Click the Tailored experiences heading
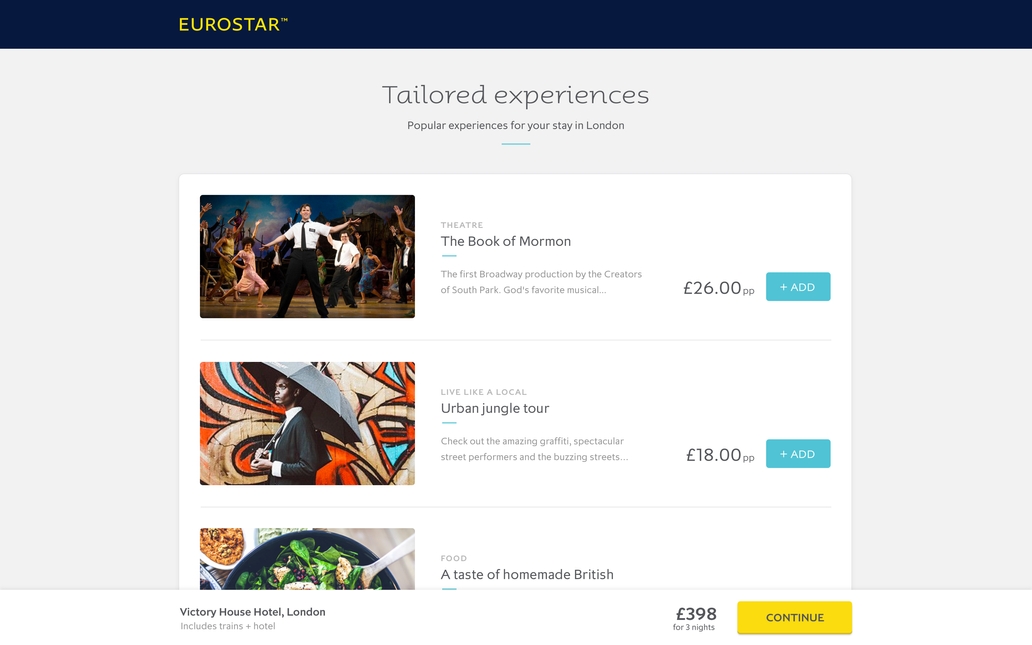Image resolution: width=1032 pixels, height=645 pixels. 515,95
